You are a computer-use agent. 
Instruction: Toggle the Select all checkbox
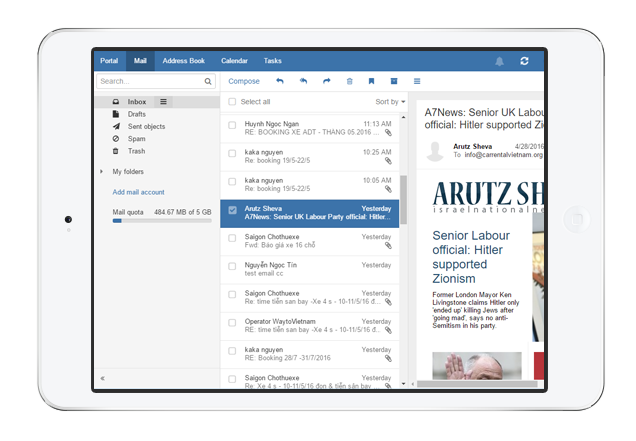point(232,102)
